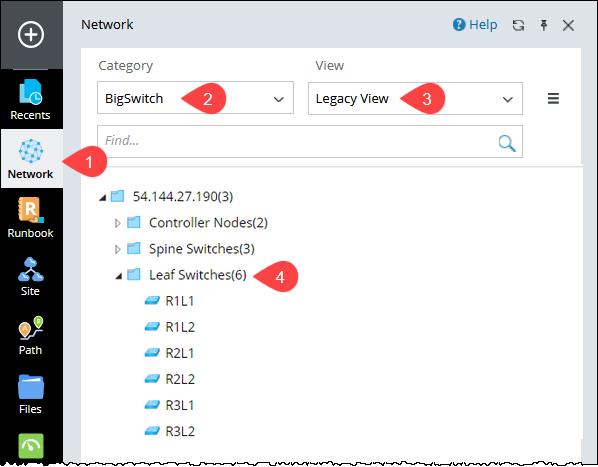Screen dimensions: 598x467
Task: Click the refresh icon in Network header
Action: [x=518, y=26]
